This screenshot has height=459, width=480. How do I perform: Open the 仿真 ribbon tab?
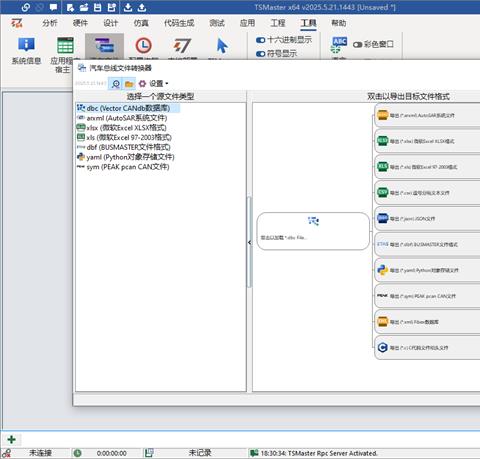141,23
